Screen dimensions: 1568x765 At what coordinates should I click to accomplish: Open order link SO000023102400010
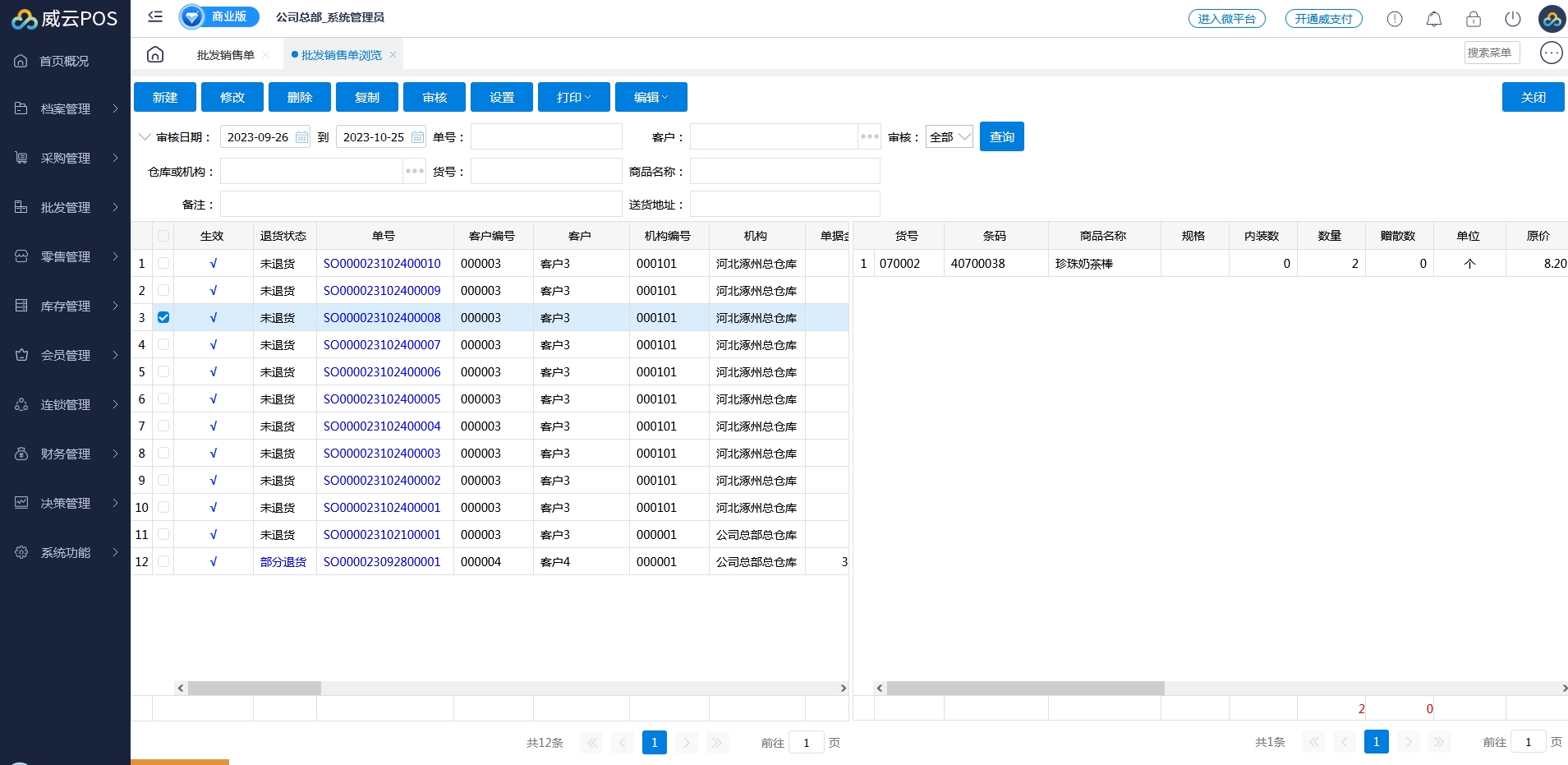[x=382, y=263]
